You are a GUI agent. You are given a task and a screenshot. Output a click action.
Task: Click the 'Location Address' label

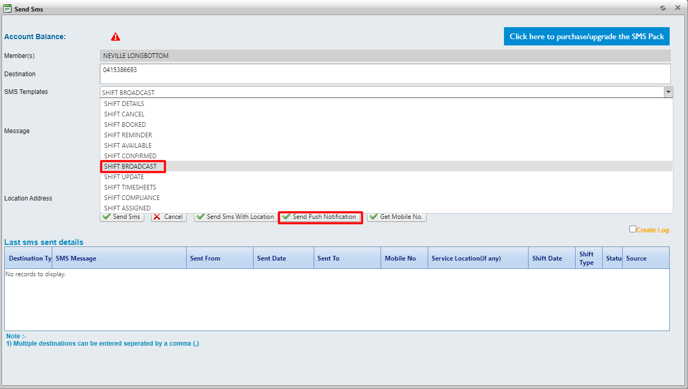tap(28, 198)
